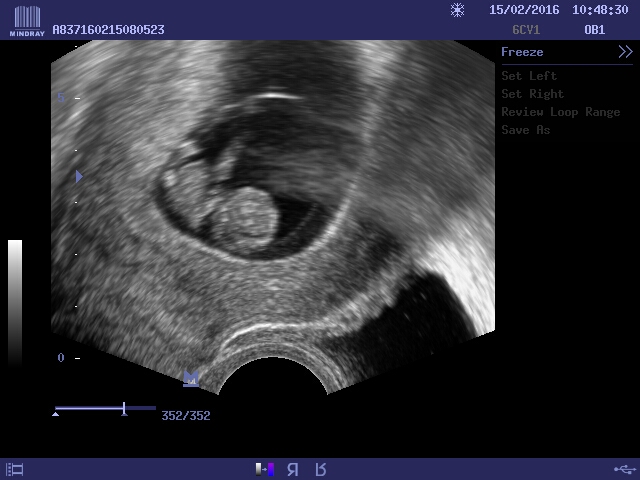Click the focus position triangle on depth scale

(x=79, y=176)
